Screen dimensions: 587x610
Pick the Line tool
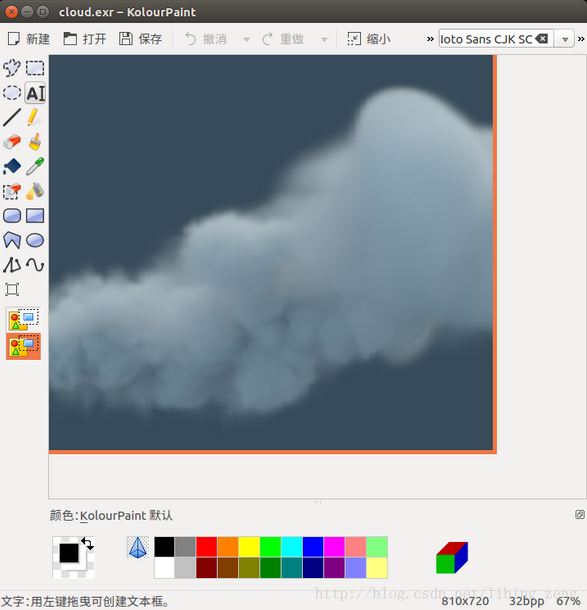[12, 117]
